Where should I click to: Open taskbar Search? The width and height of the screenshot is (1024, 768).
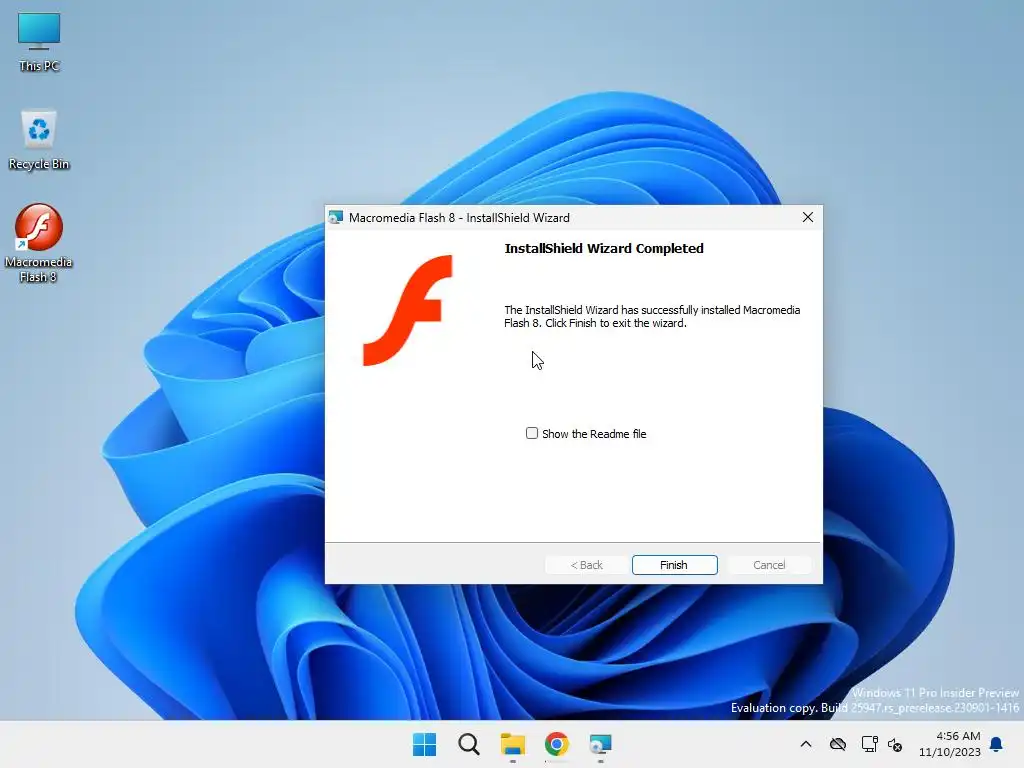(x=469, y=744)
